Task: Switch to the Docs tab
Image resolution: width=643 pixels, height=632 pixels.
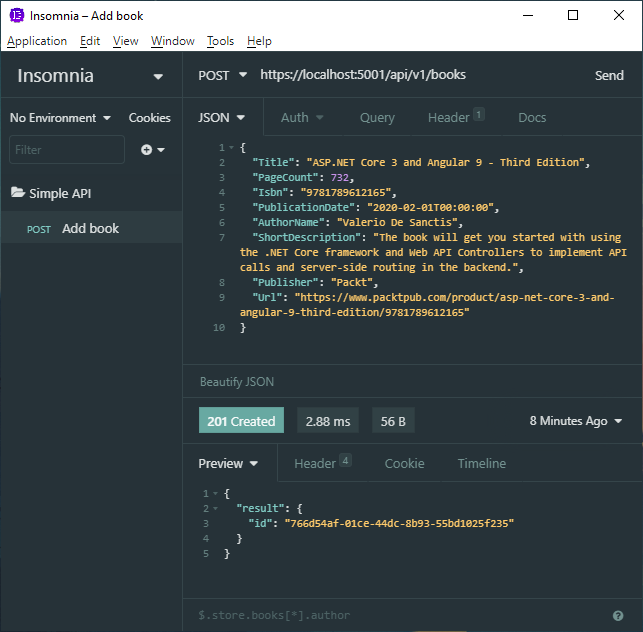Action: [532, 118]
